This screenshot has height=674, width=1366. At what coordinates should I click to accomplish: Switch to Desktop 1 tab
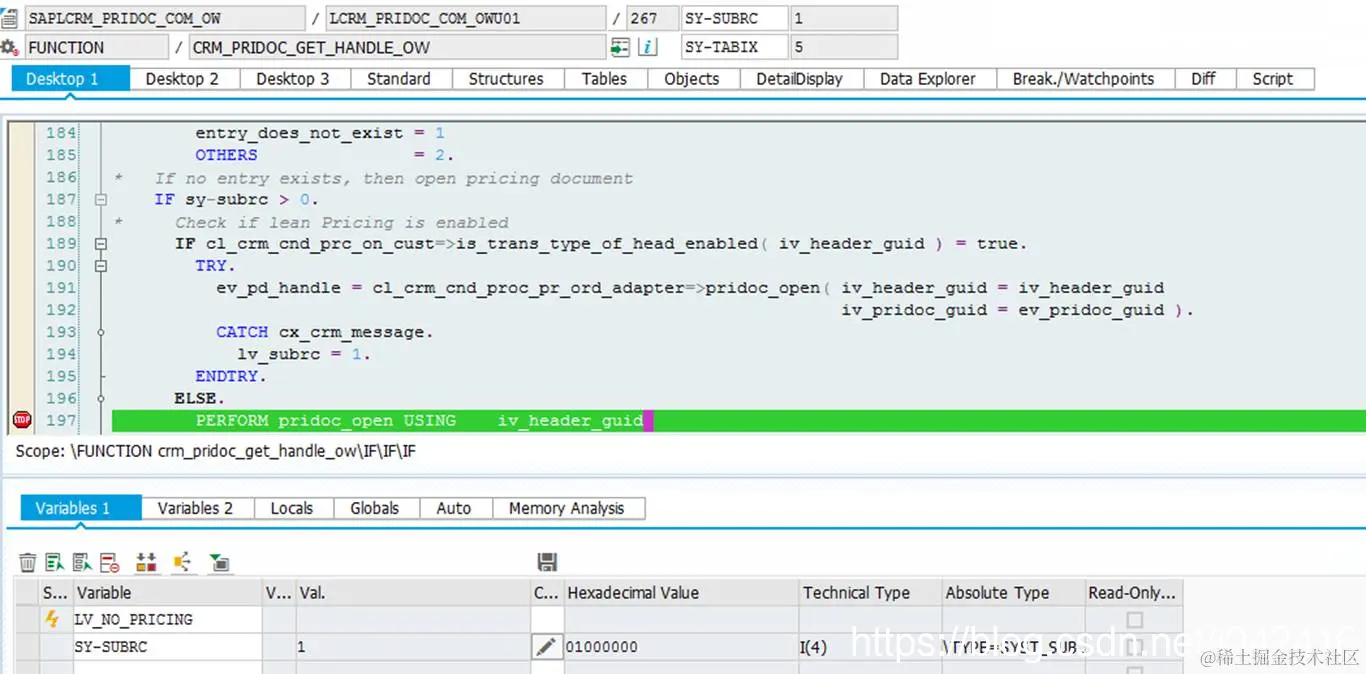[71, 79]
